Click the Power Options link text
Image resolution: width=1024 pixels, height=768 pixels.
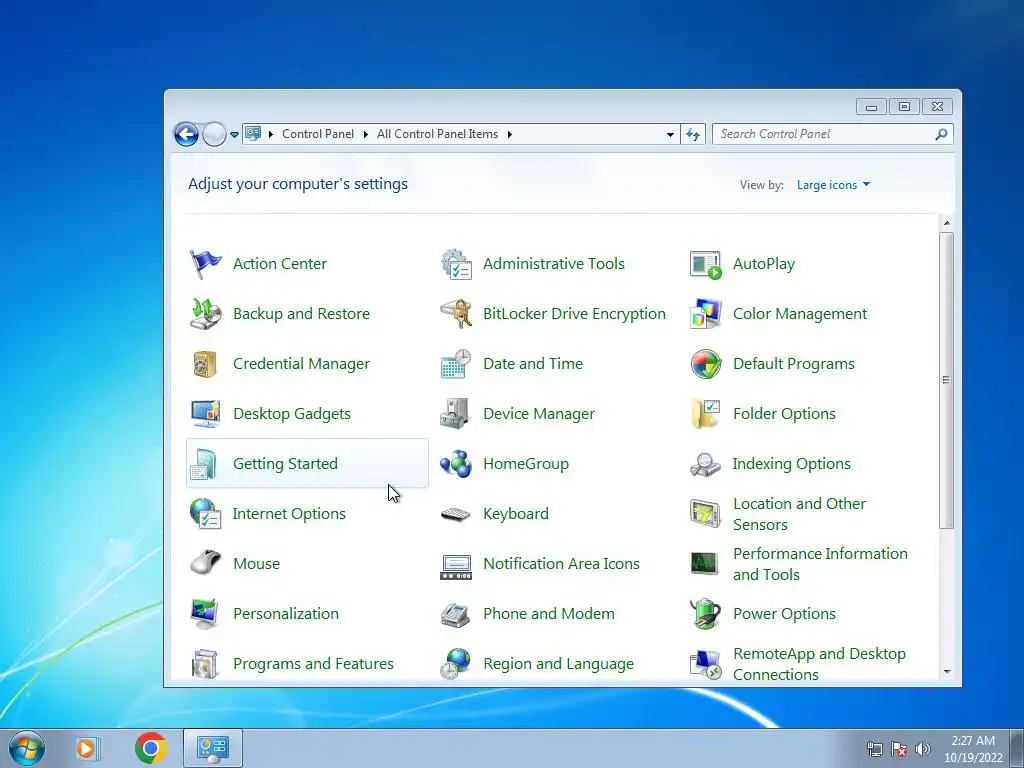pyautogui.click(x=784, y=614)
